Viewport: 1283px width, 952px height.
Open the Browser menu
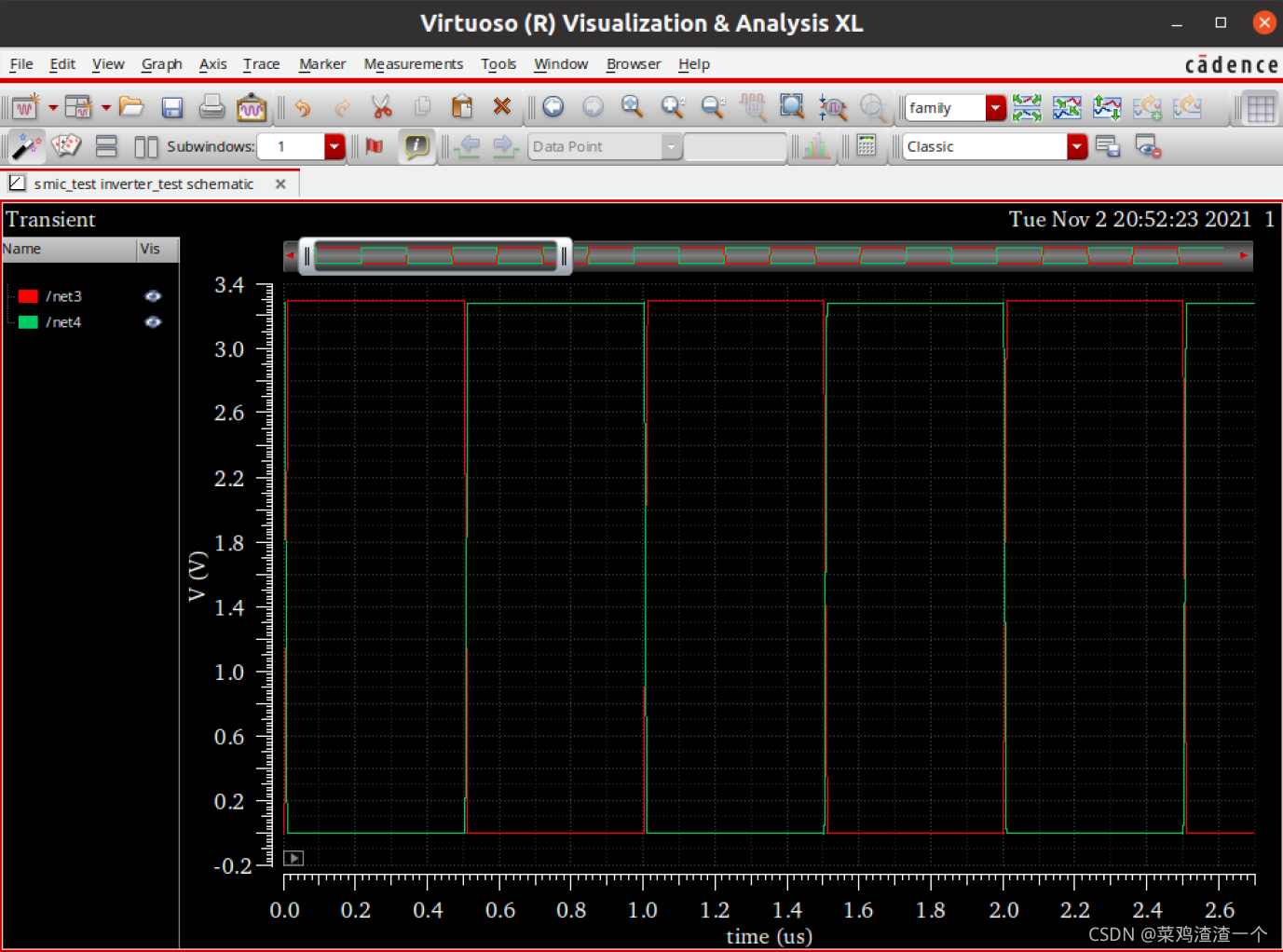[633, 63]
